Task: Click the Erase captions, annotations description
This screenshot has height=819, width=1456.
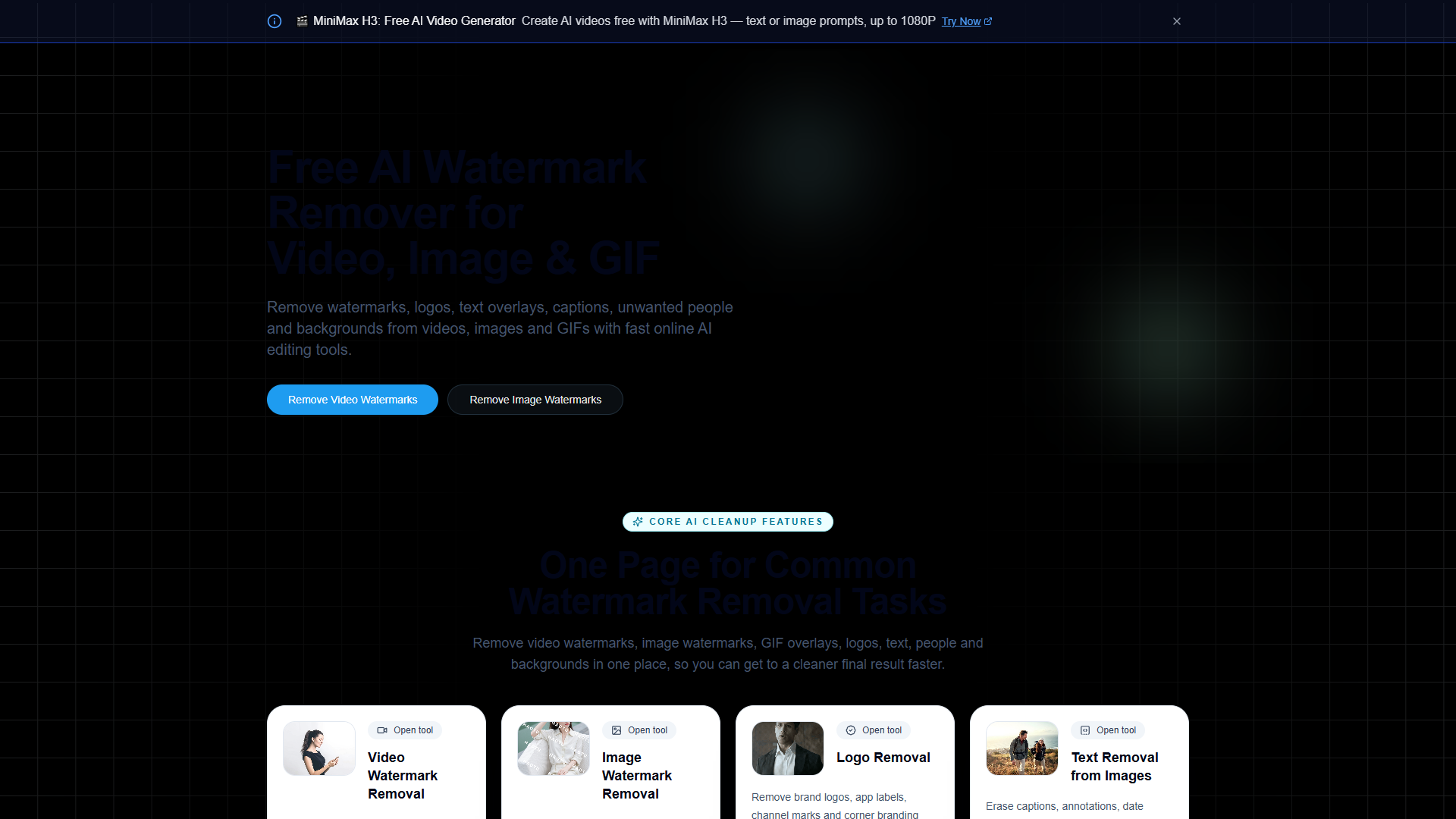Action: coord(1065,806)
